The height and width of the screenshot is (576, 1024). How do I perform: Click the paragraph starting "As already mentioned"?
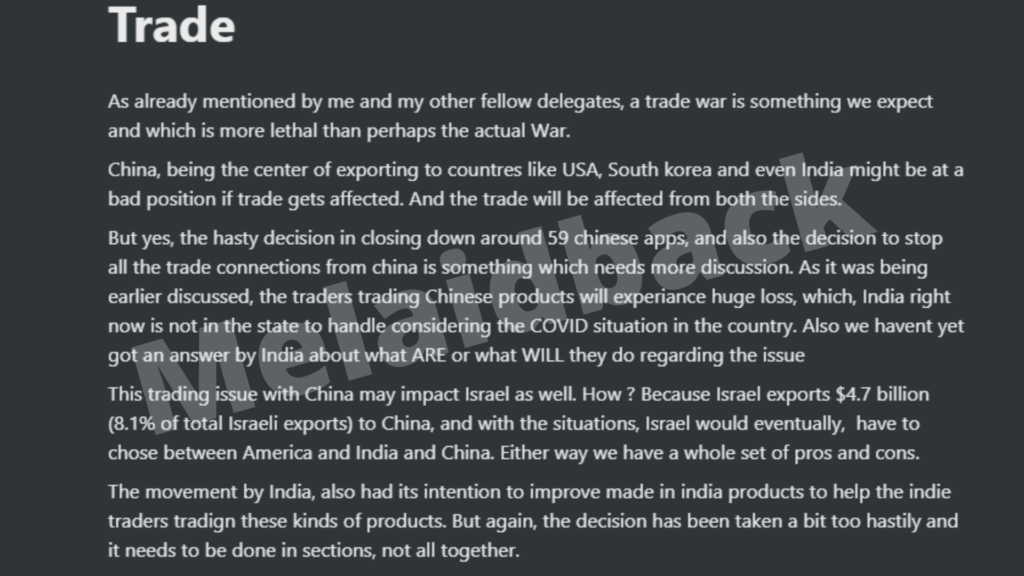[520, 116]
